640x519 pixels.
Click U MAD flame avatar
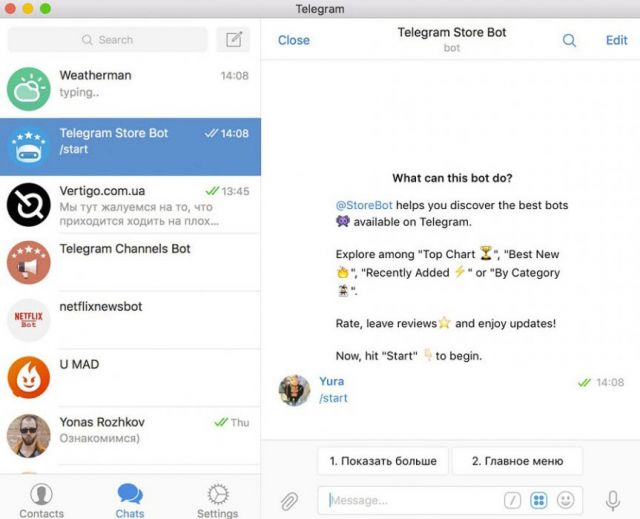coord(29,378)
